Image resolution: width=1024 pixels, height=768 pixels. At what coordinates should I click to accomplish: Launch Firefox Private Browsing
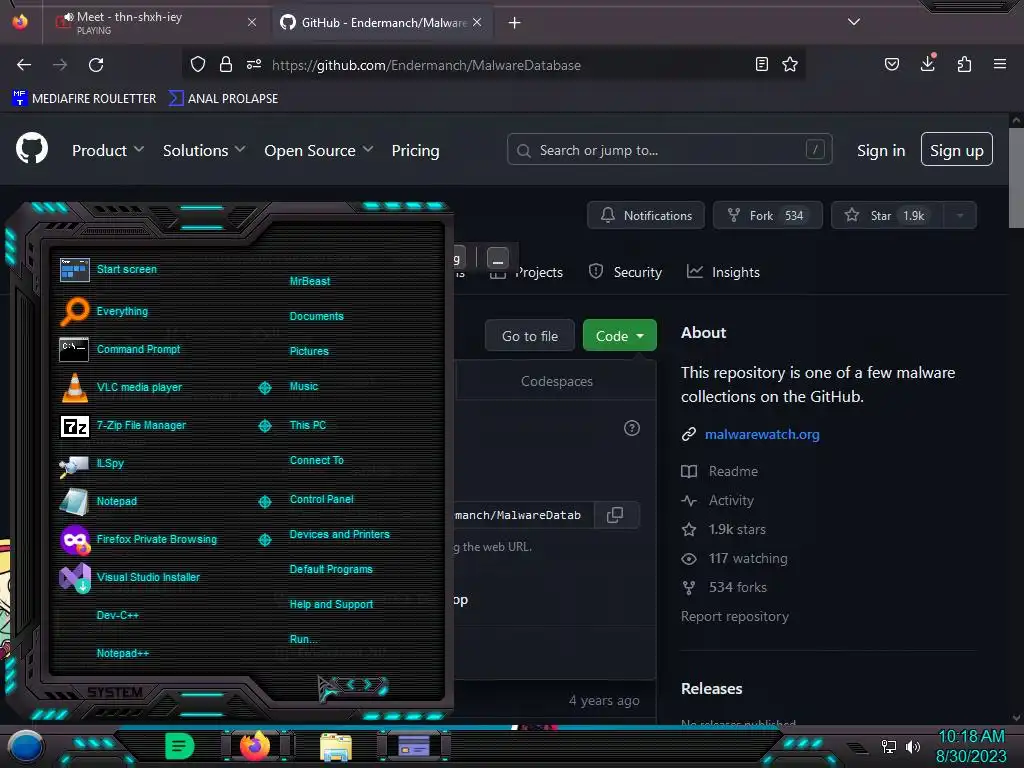pos(138,539)
